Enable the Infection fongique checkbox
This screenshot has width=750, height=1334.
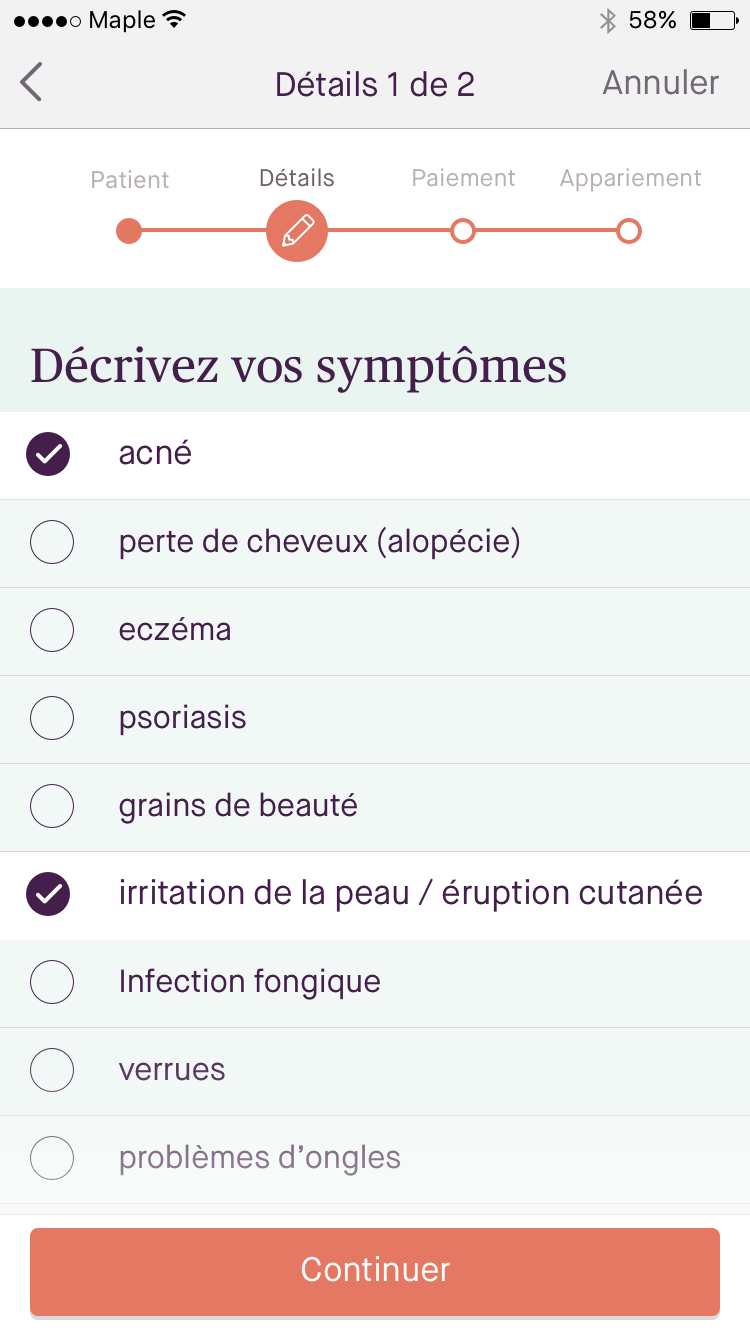click(x=52, y=982)
